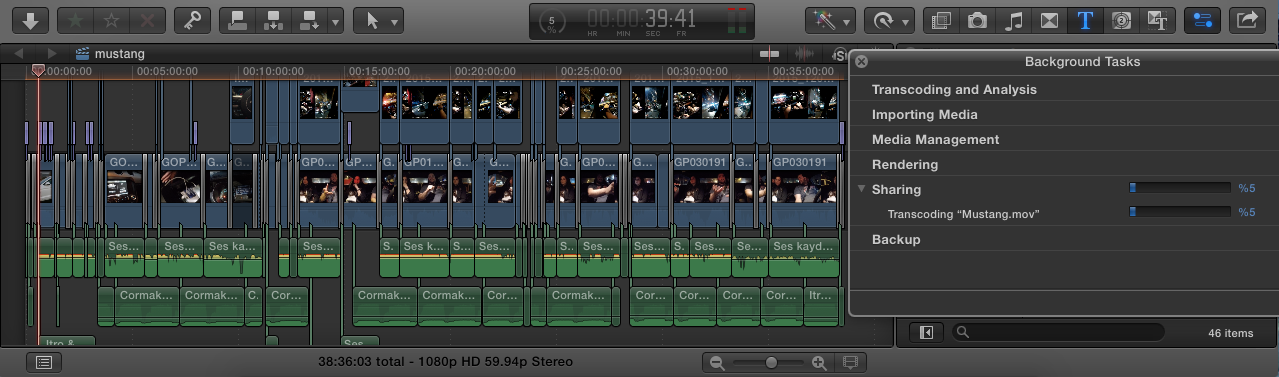The image size is (1279, 377).
Task: Toggle audio skimming waveform button
Action: coord(803,53)
